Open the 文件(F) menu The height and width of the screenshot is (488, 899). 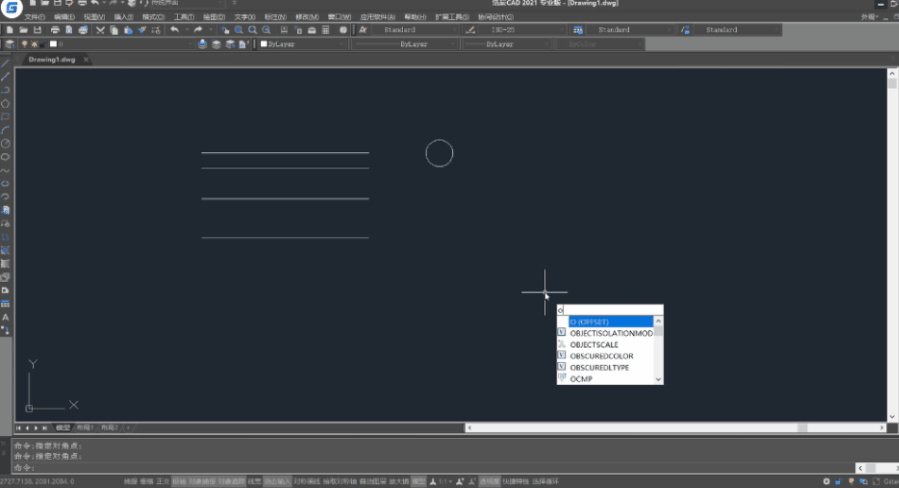[34, 17]
